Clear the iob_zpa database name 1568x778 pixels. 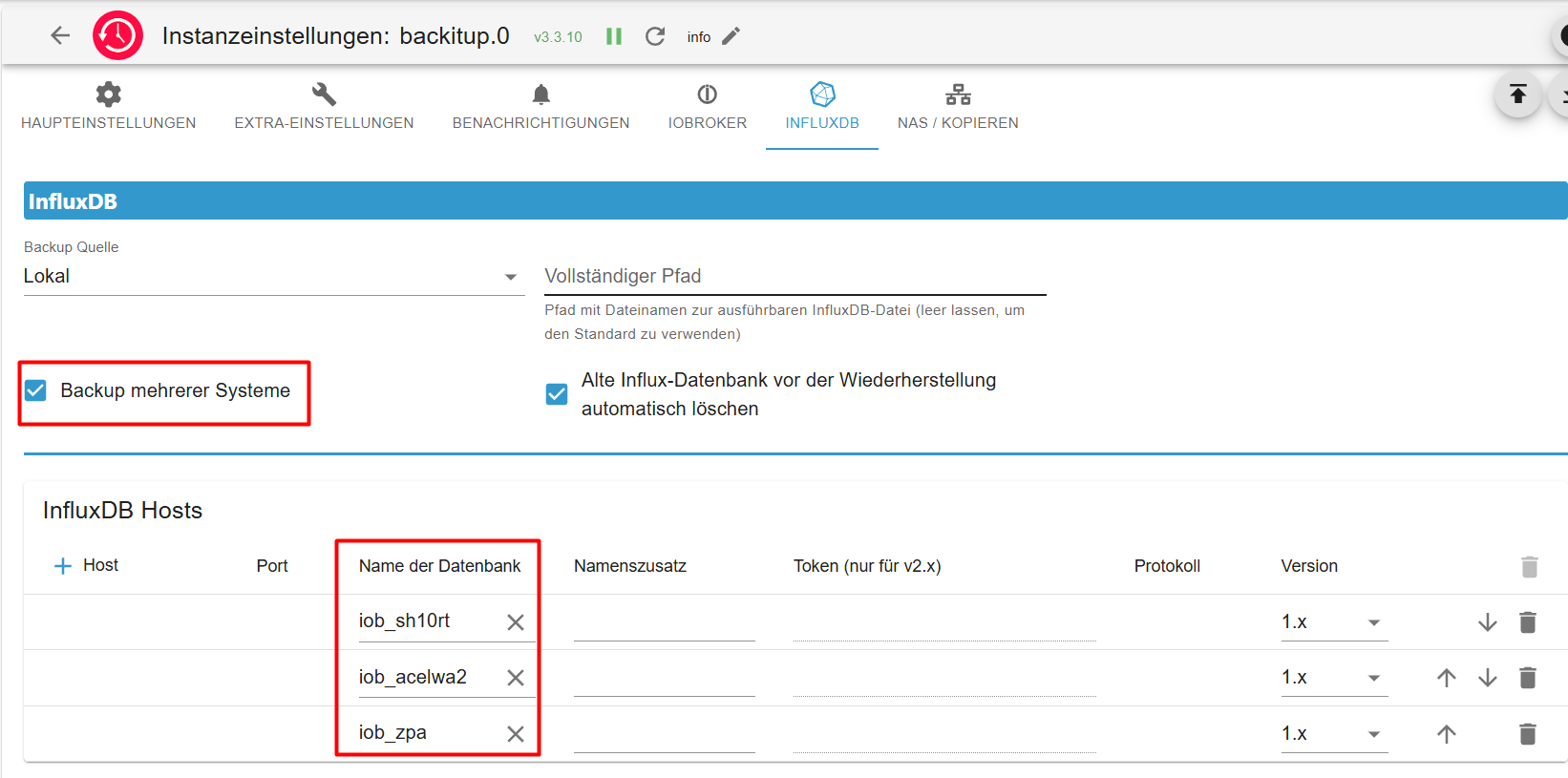516,734
